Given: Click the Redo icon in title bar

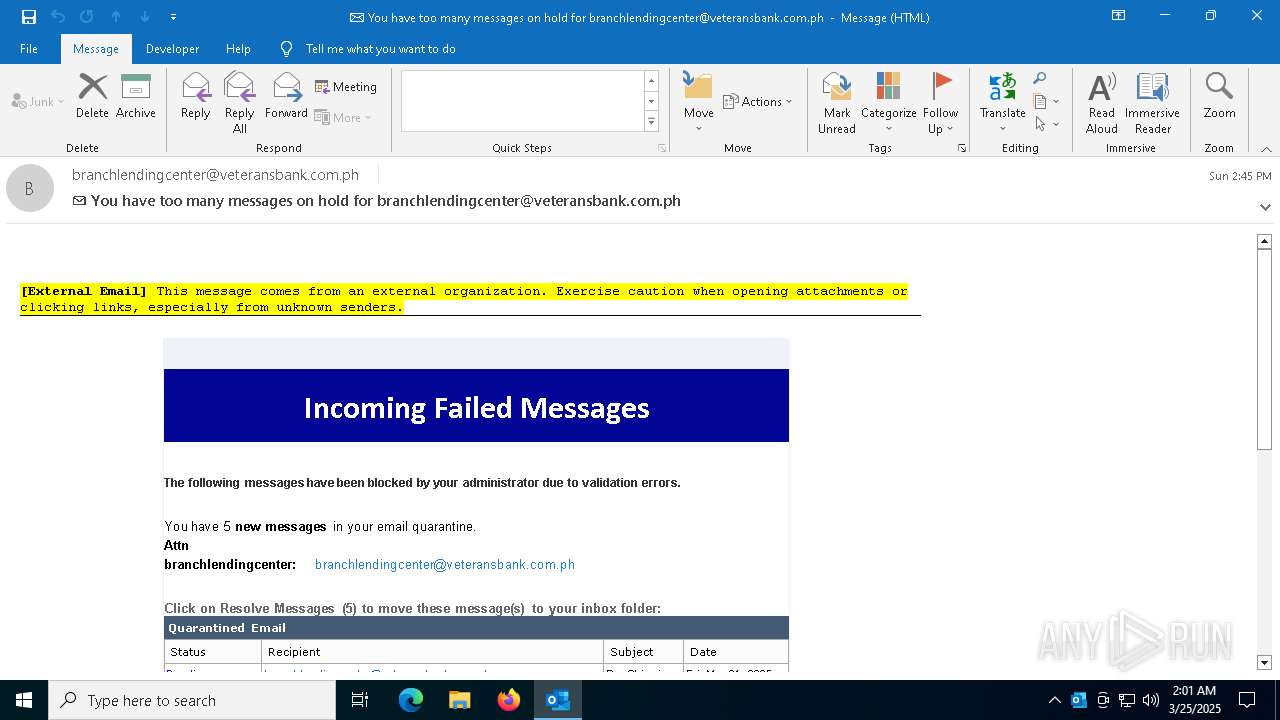Looking at the screenshot, I should tap(86, 17).
